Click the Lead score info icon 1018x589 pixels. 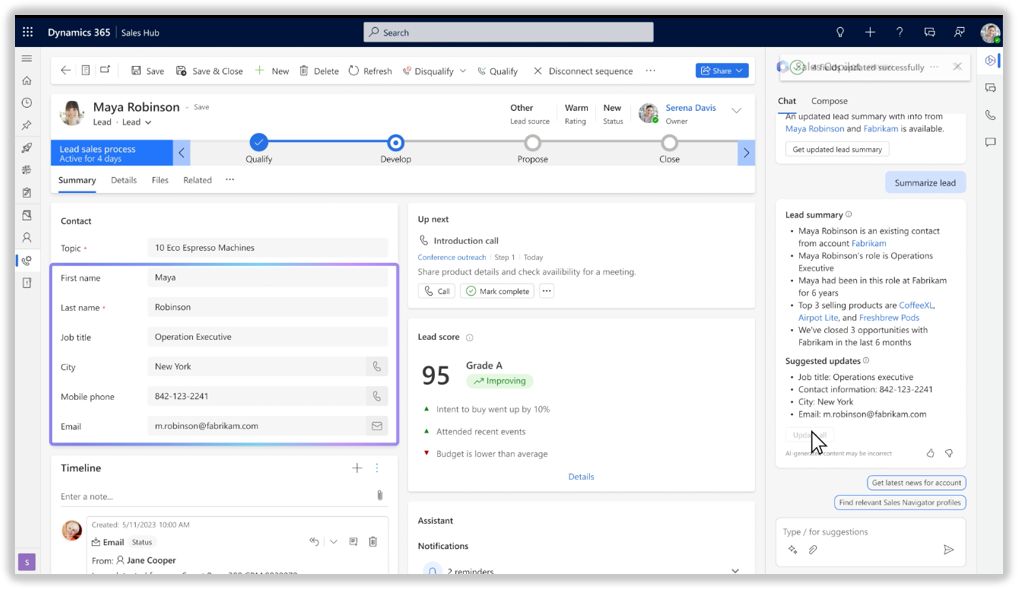469,337
